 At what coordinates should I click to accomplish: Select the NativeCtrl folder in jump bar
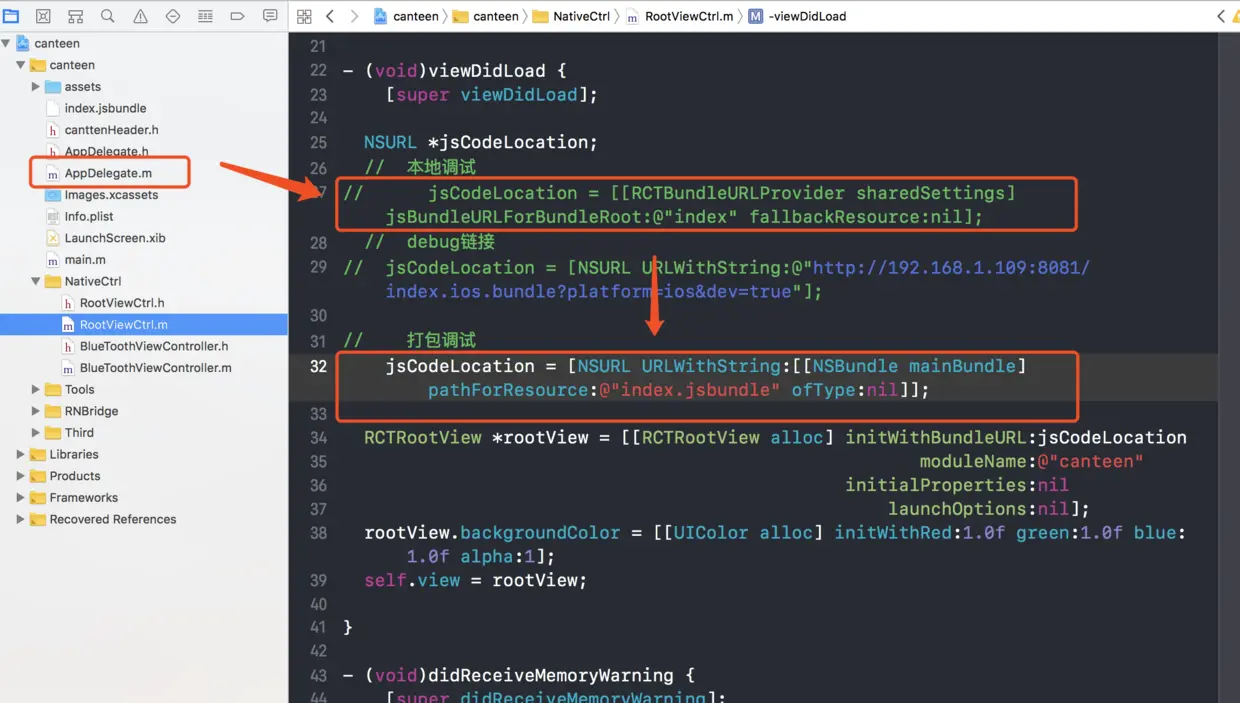tap(571, 16)
